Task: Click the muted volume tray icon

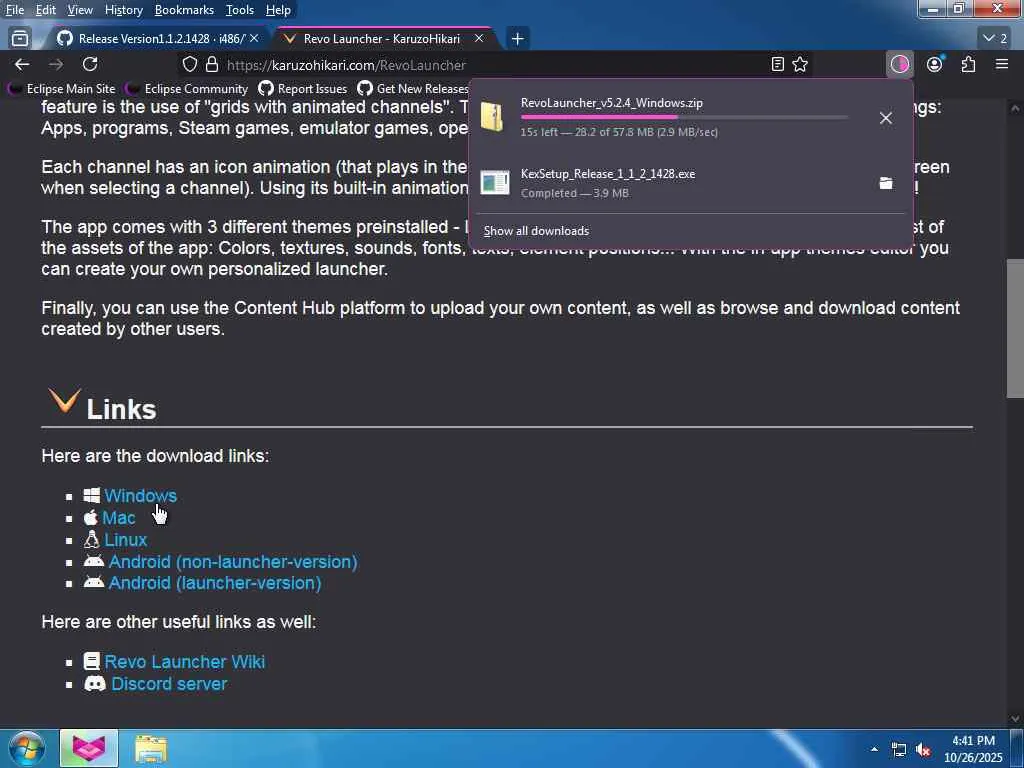Action: point(923,750)
